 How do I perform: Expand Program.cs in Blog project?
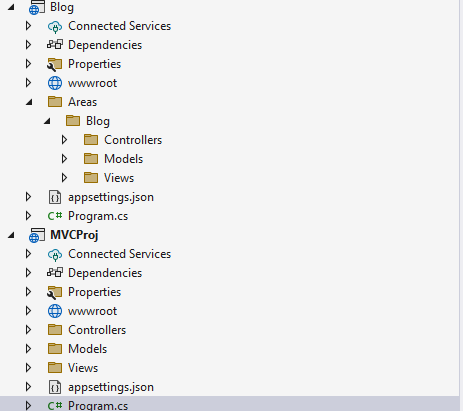[29, 216]
